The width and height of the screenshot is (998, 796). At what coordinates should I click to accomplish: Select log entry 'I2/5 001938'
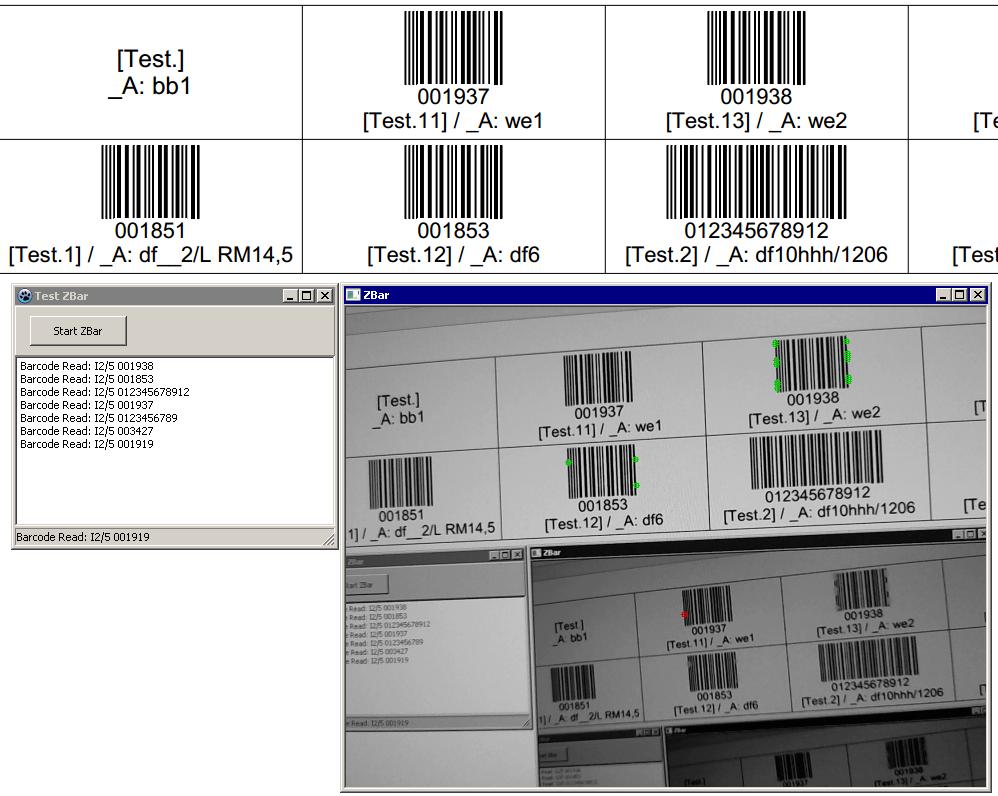87,367
